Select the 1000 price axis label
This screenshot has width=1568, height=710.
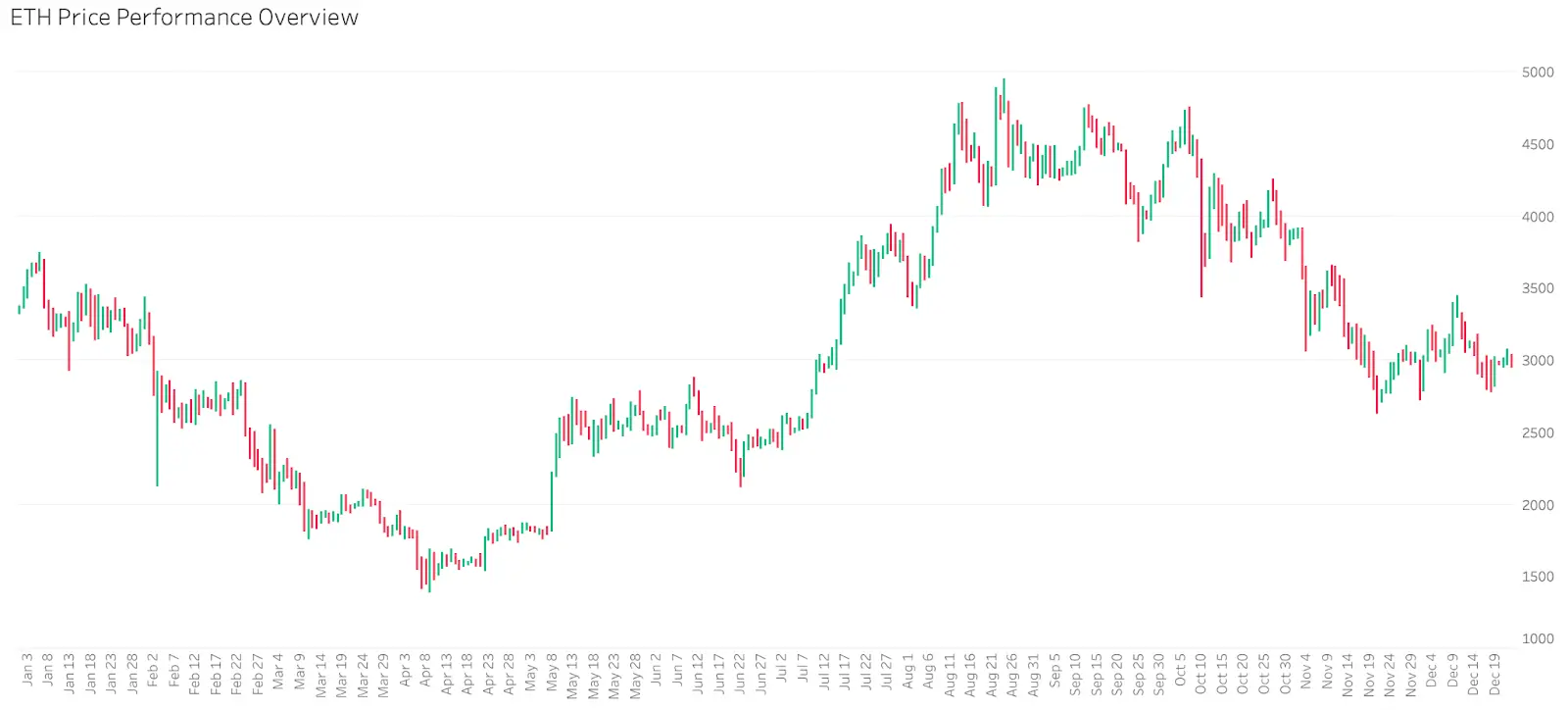click(x=1538, y=638)
